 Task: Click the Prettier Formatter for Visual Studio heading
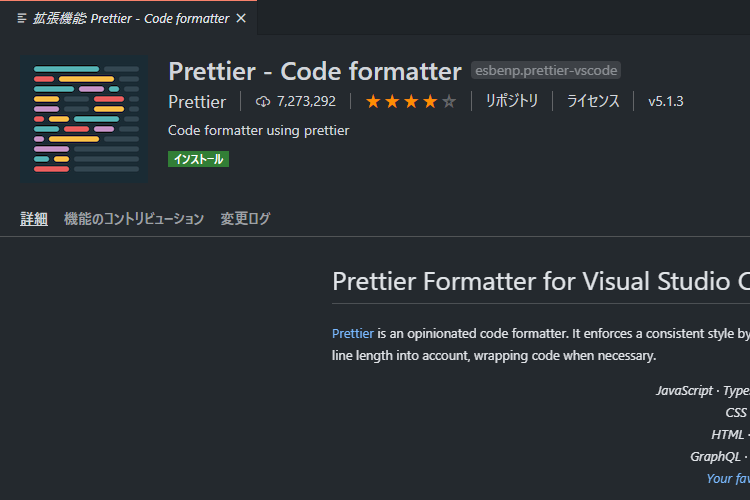coord(541,281)
